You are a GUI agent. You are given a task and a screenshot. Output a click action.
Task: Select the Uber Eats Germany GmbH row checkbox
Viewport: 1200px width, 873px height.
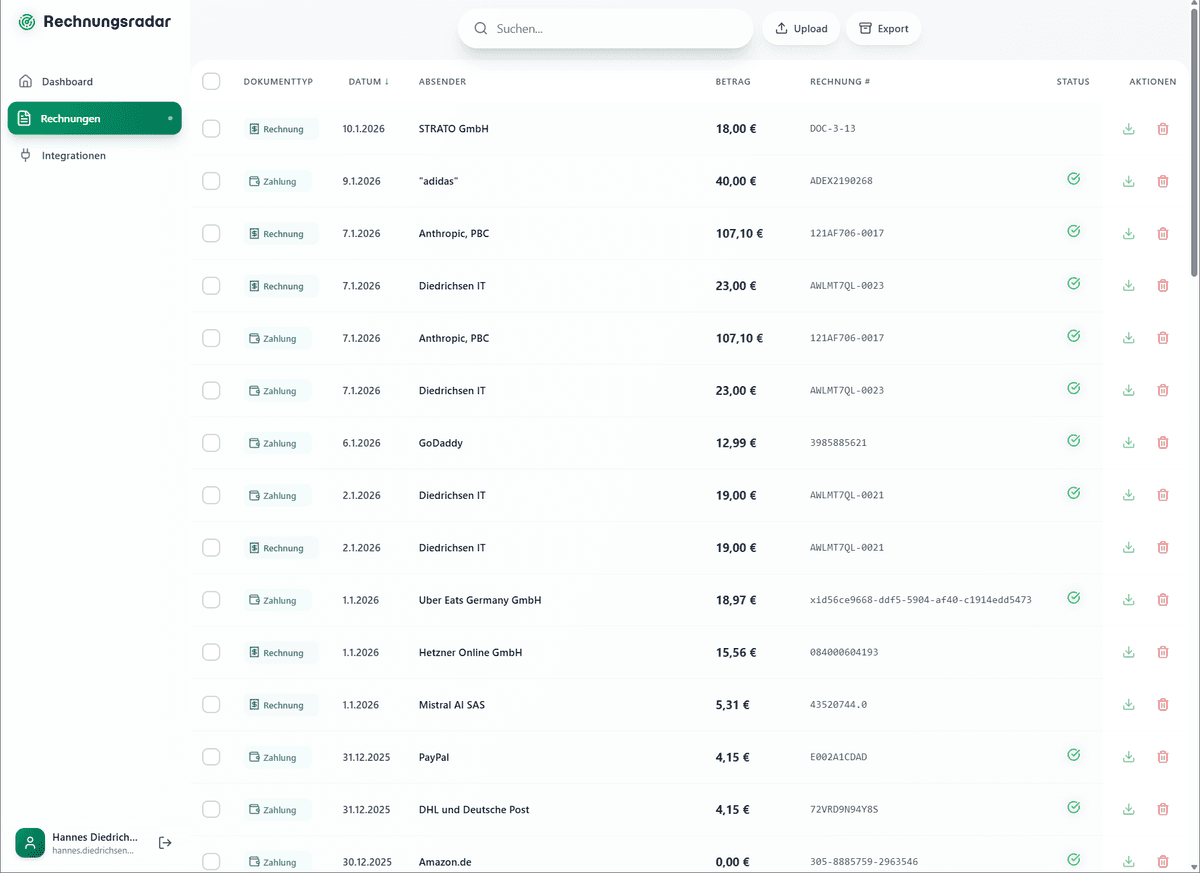click(x=211, y=599)
